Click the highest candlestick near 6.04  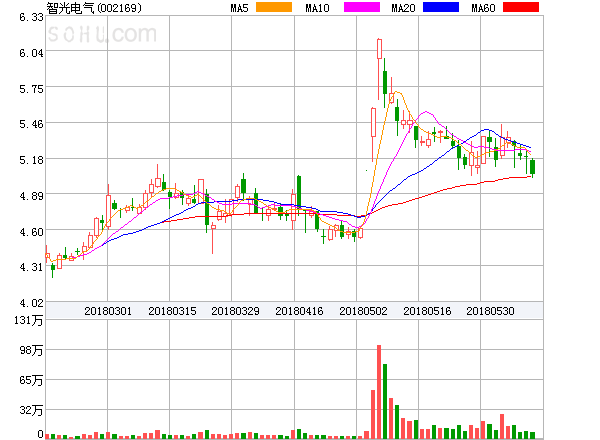[379, 49]
